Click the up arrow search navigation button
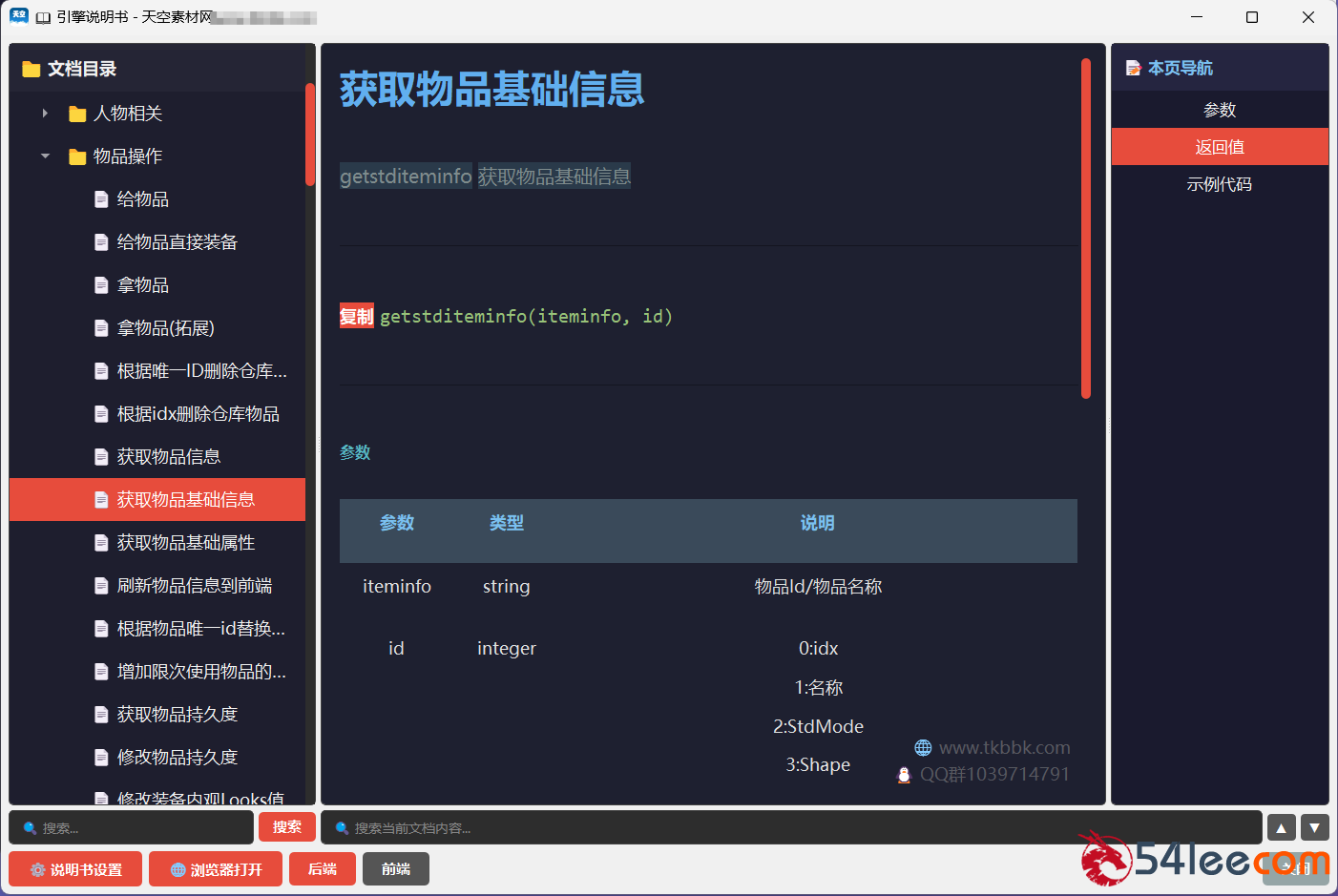The height and width of the screenshot is (896, 1338). (x=1281, y=828)
